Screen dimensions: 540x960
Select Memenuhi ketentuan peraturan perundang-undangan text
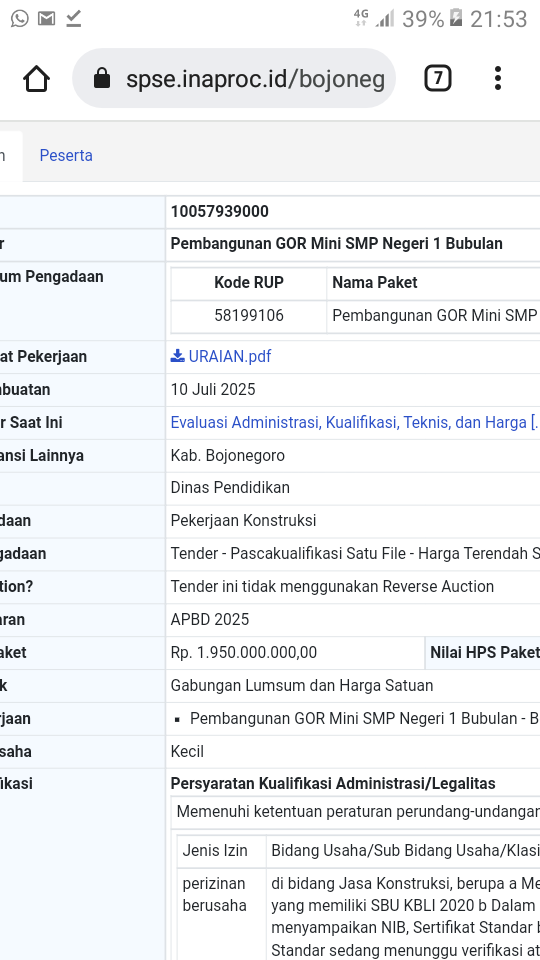click(358, 812)
